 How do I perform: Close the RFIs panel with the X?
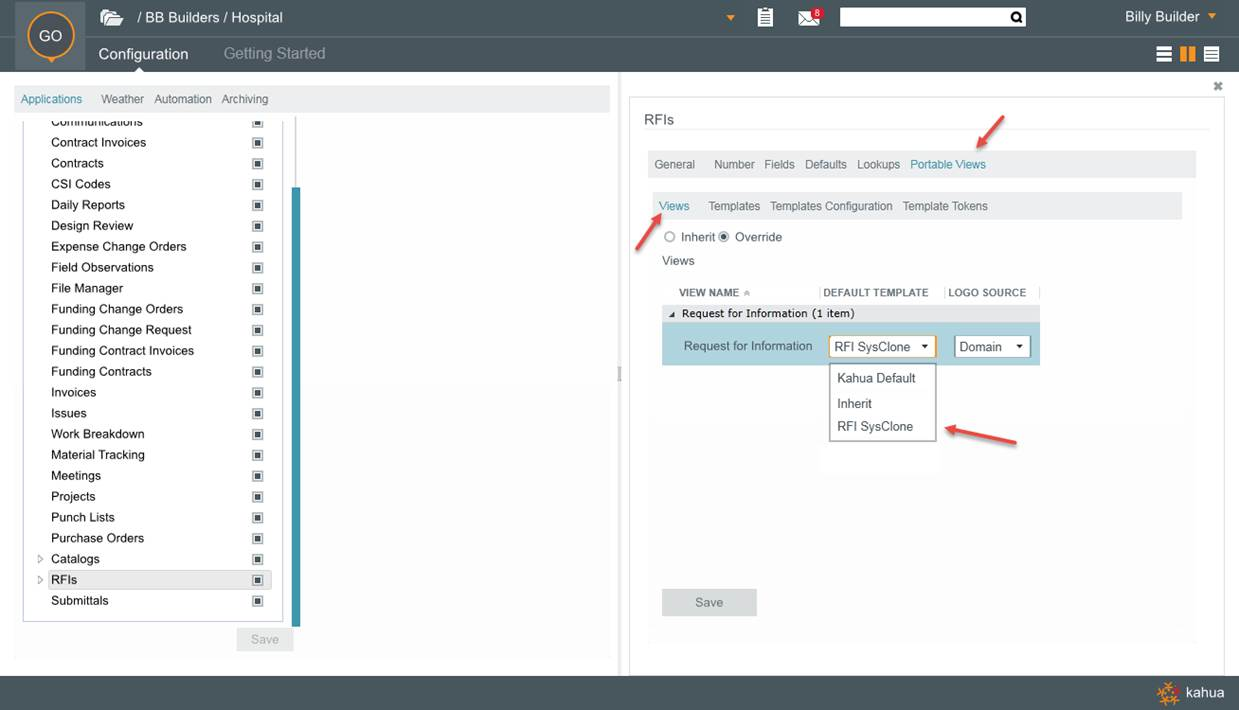coord(1218,87)
